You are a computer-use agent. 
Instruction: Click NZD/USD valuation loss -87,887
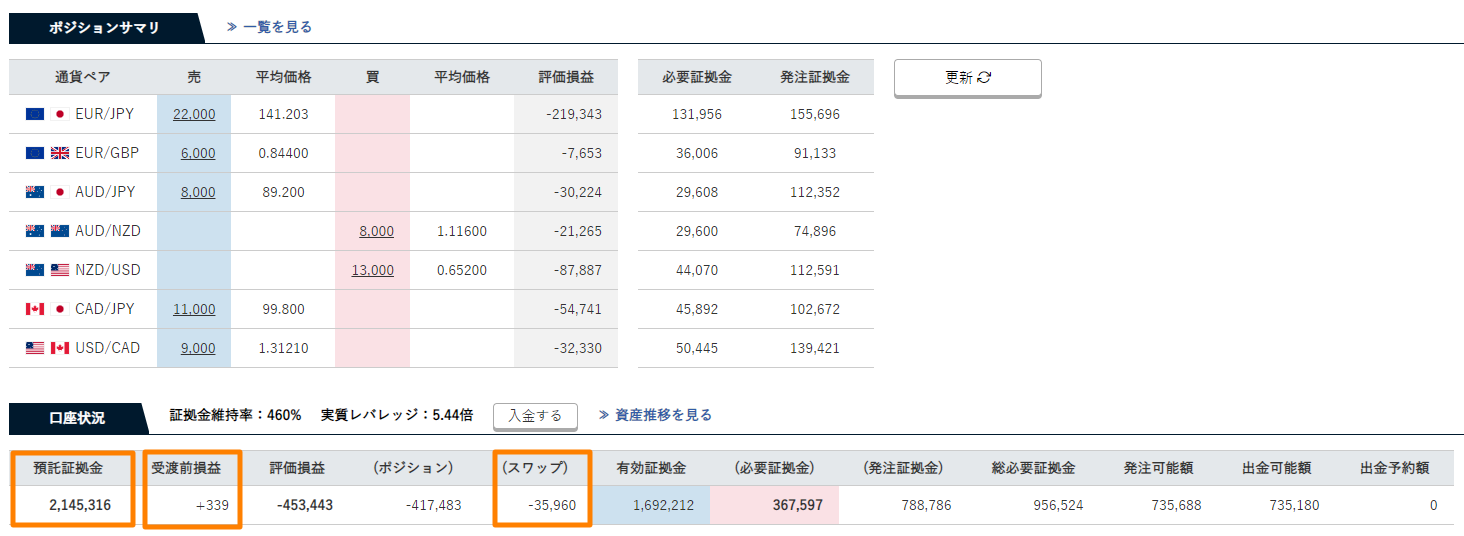click(577, 270)
